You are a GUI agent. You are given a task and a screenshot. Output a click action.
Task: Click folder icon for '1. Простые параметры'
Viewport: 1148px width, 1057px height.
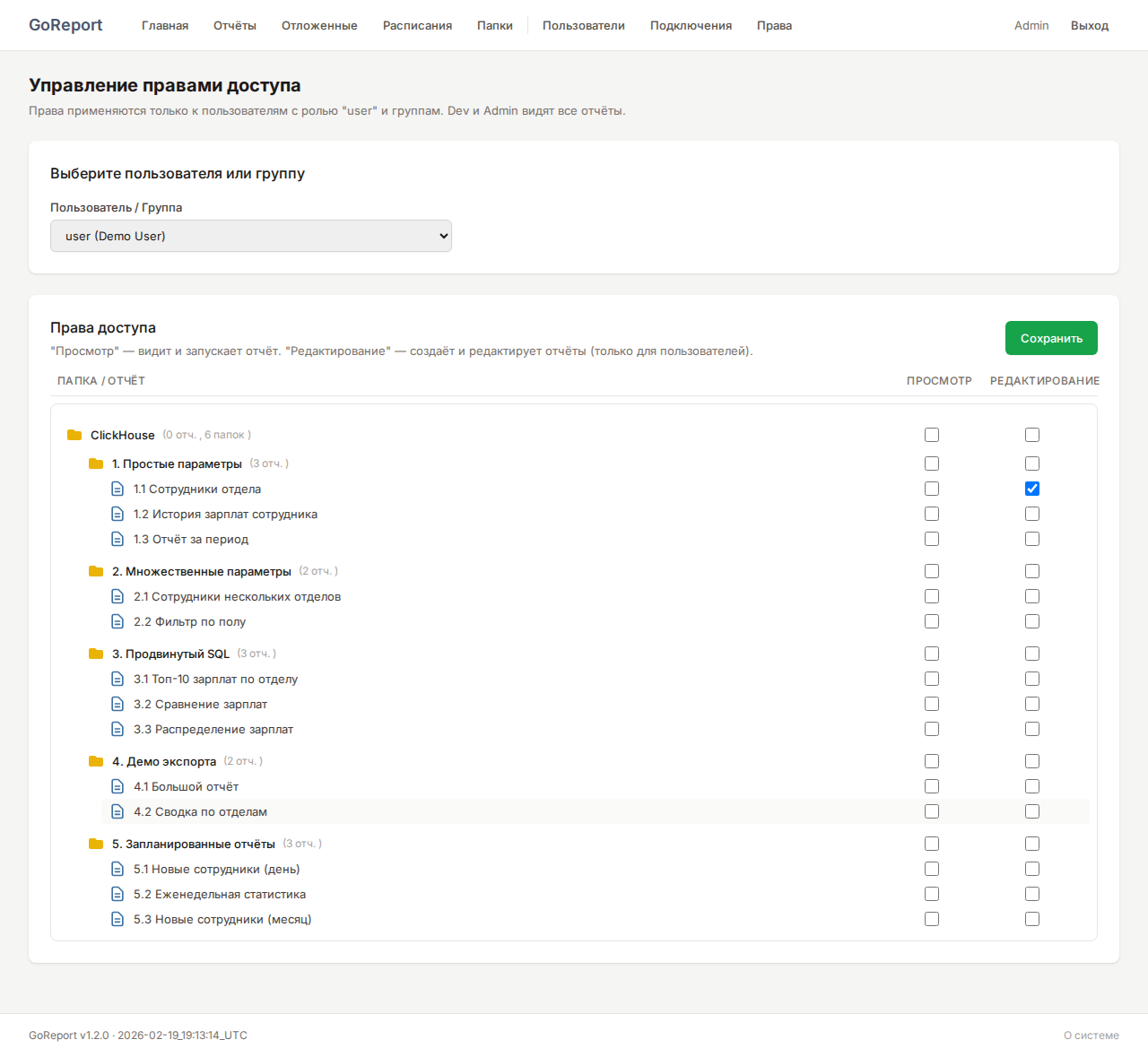point(96,464)
